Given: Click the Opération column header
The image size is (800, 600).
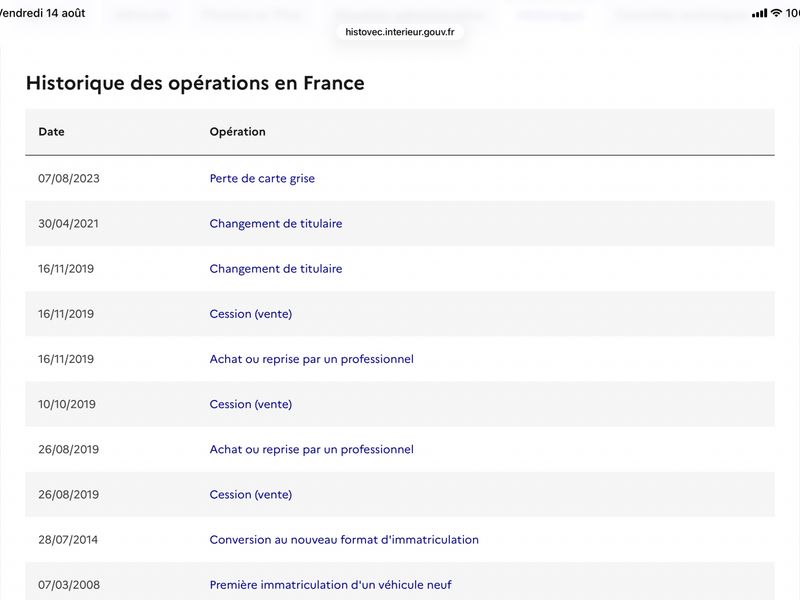Looking at the screenshot, I should pyautogui.click(x=237, y=132).
